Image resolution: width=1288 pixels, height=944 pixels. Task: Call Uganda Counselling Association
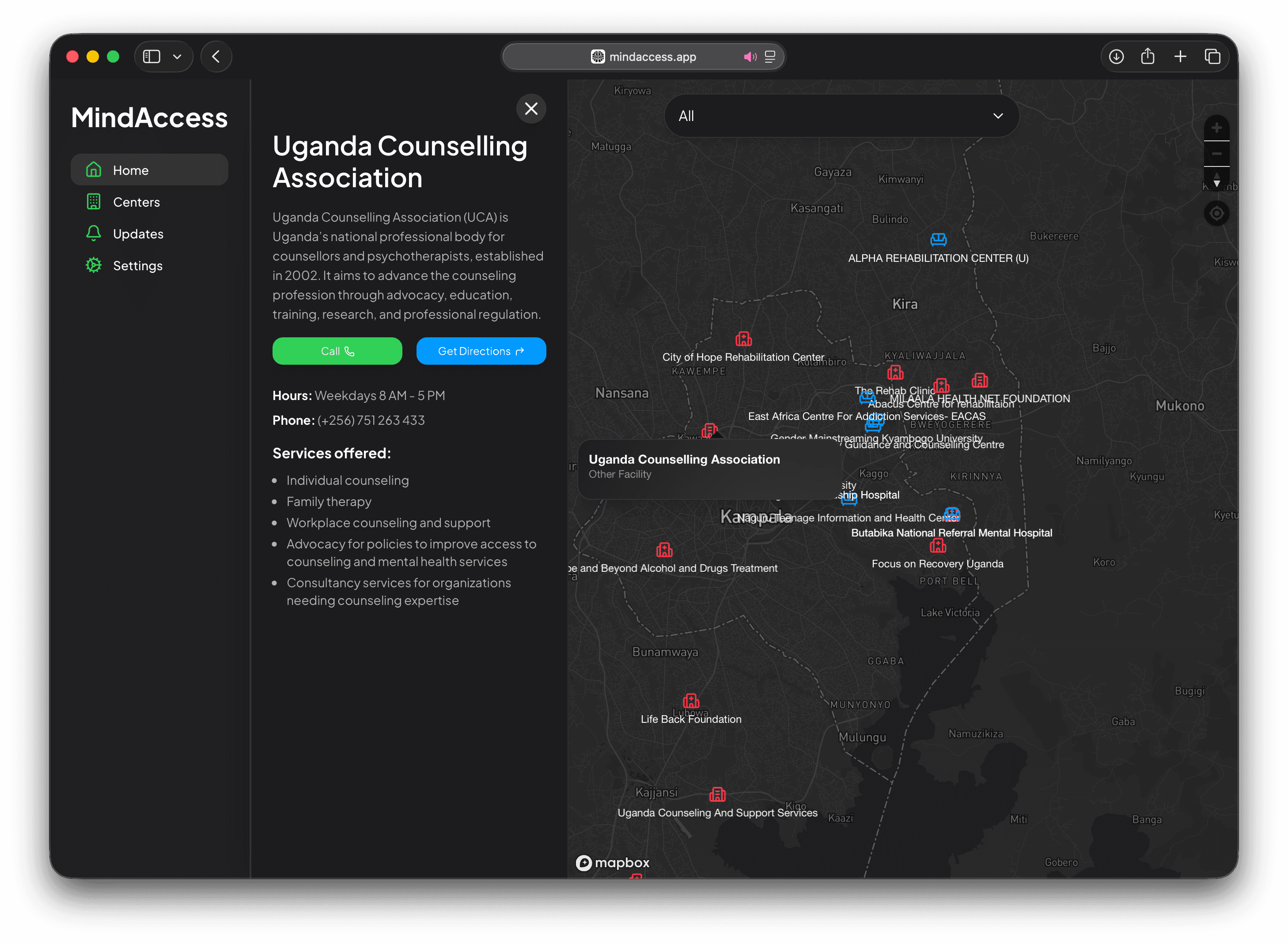pos(337,351)
